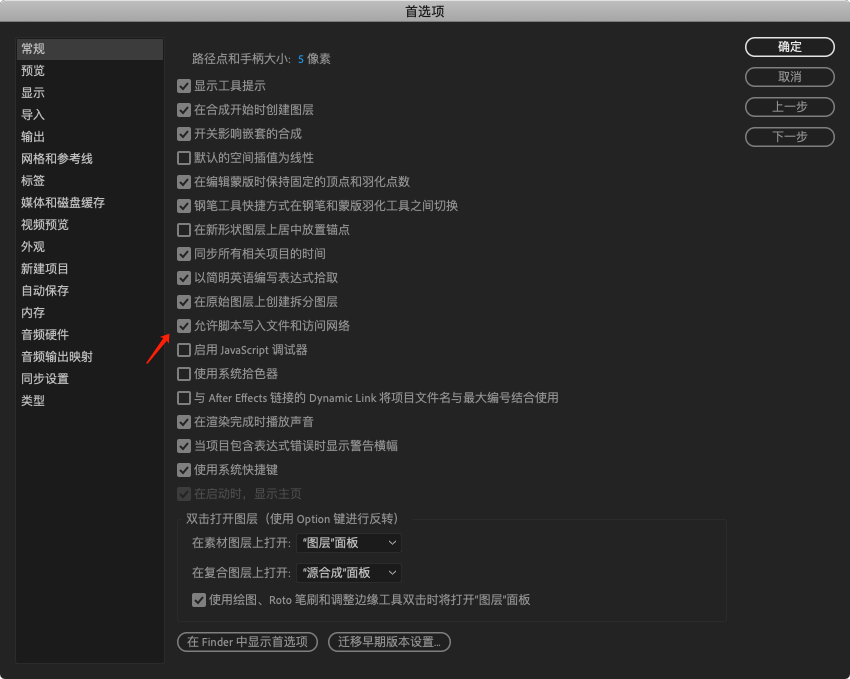Enable Dynamic Link 项目文件名 checkbox
This screenshot has height=679, width=850.
184,398
